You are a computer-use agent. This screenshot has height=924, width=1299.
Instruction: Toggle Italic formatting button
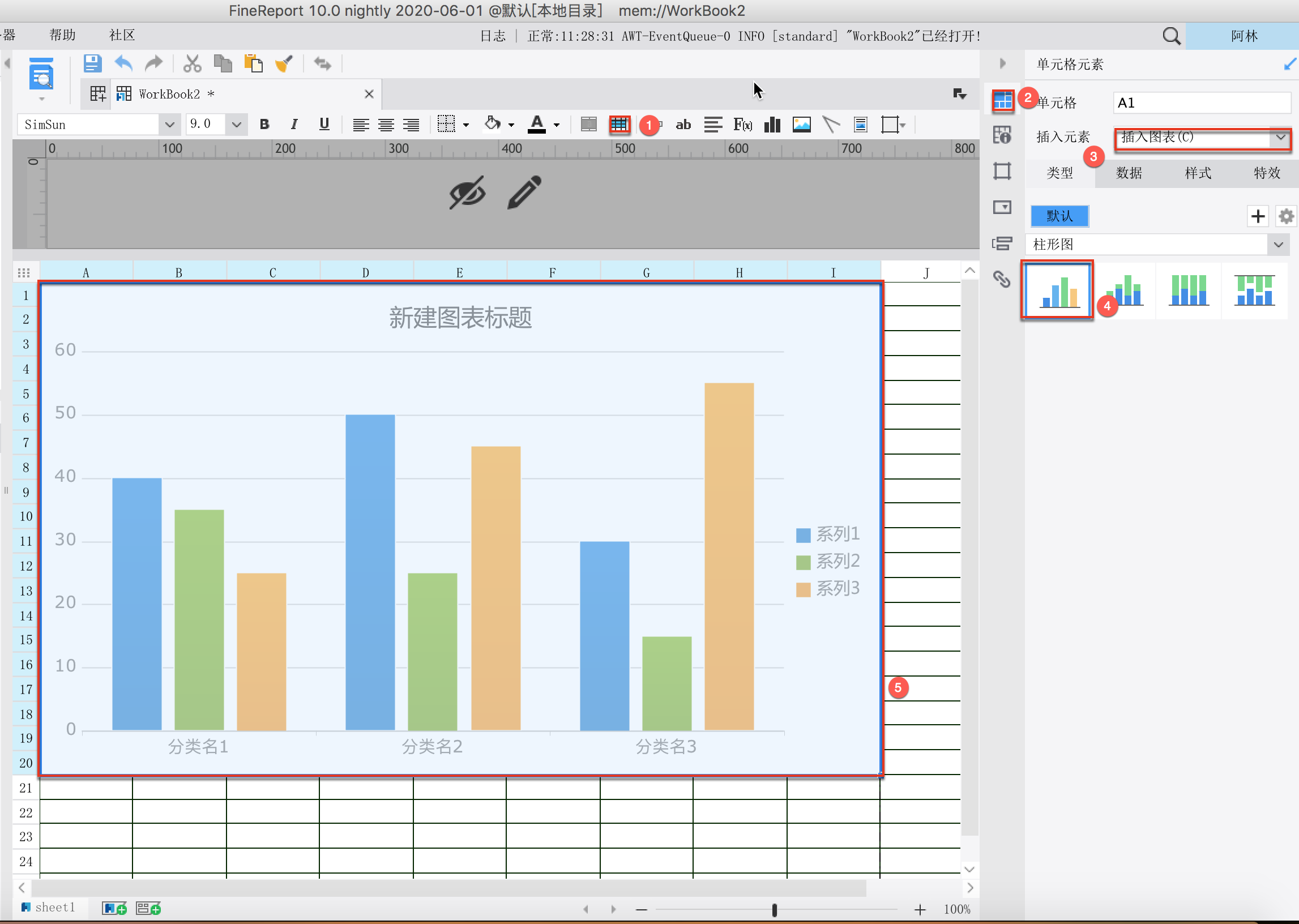pyautogui.click(x=294, y=125)
